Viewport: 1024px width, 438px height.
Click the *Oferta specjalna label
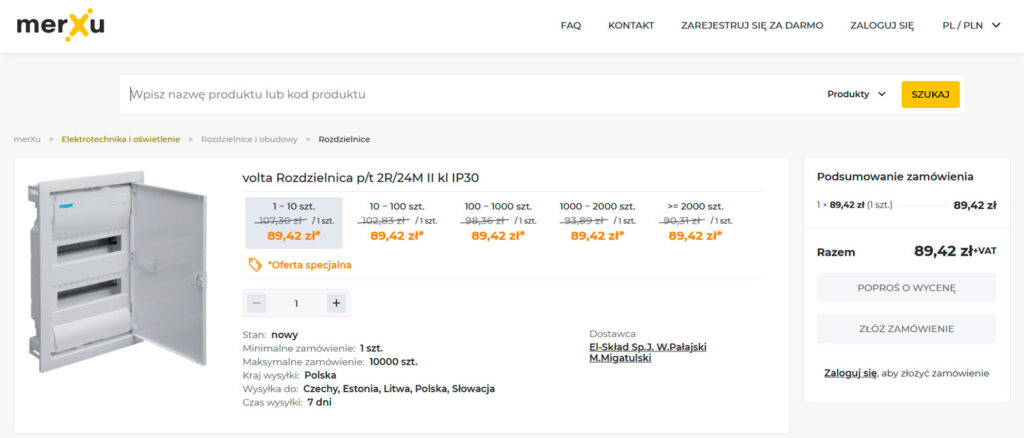click(x=310, y=265)
